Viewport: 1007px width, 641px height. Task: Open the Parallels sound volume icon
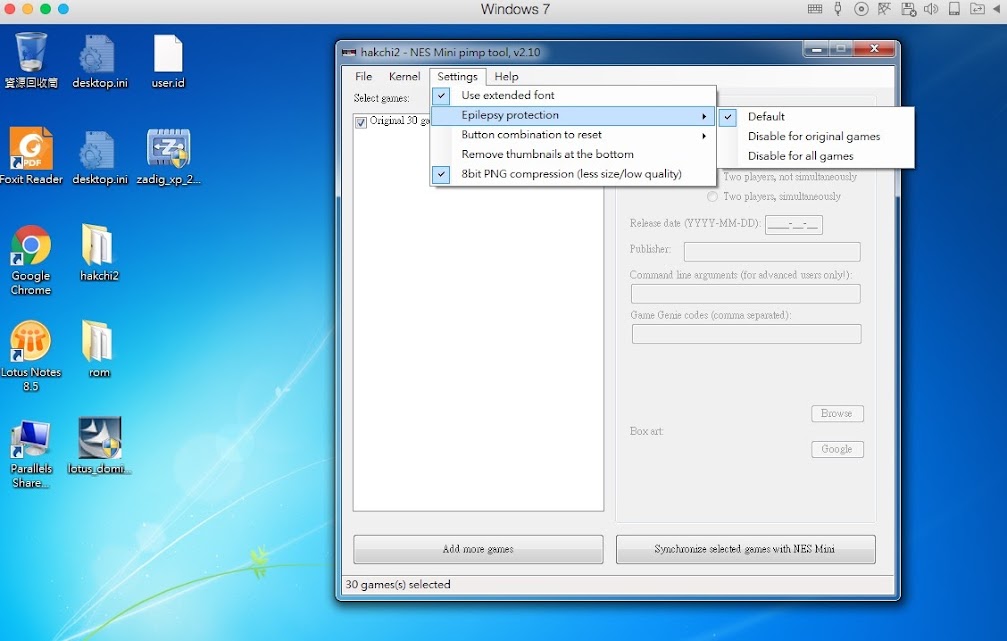(931, 9)
